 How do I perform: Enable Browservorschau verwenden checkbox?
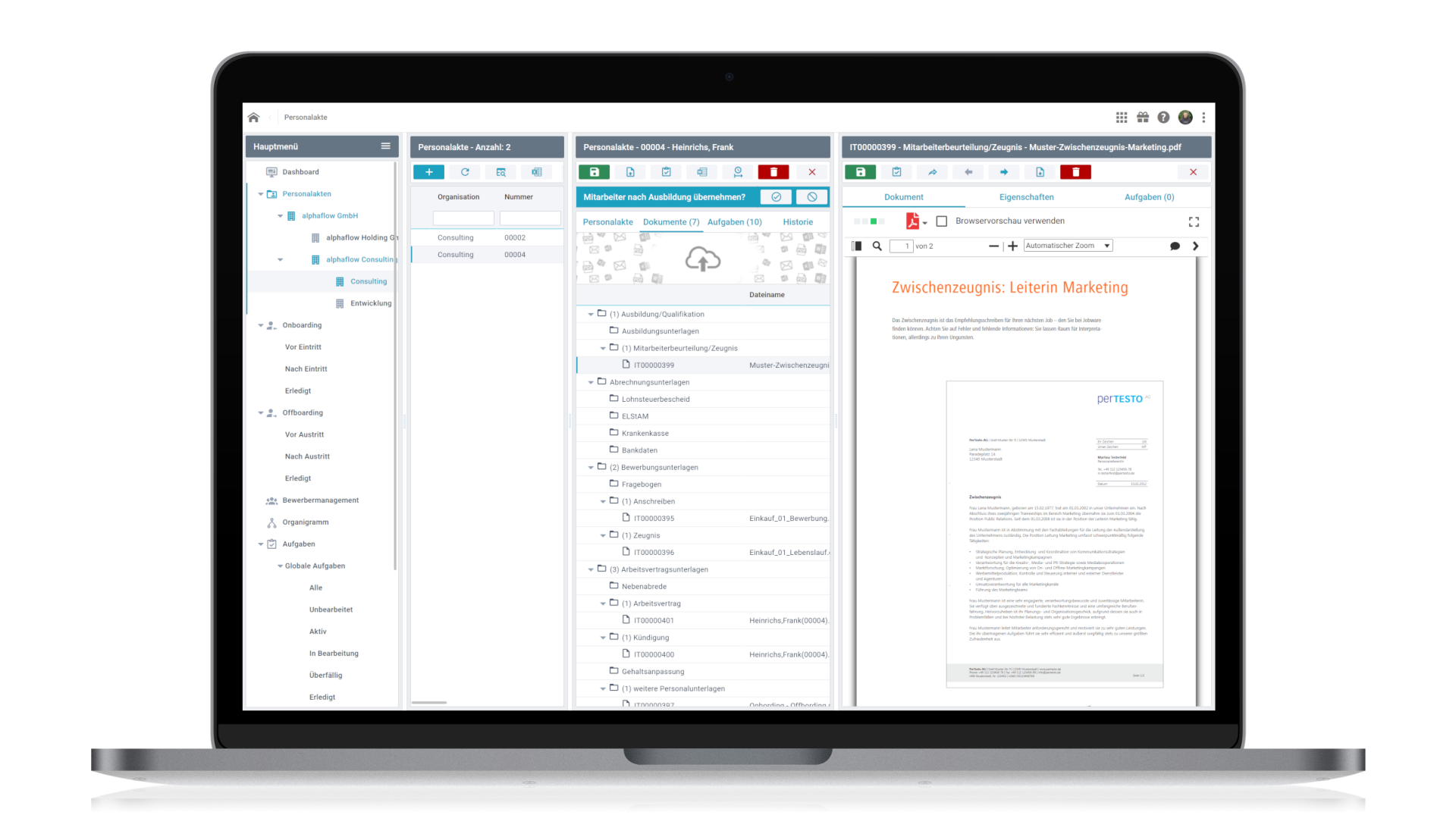point(942,221)
